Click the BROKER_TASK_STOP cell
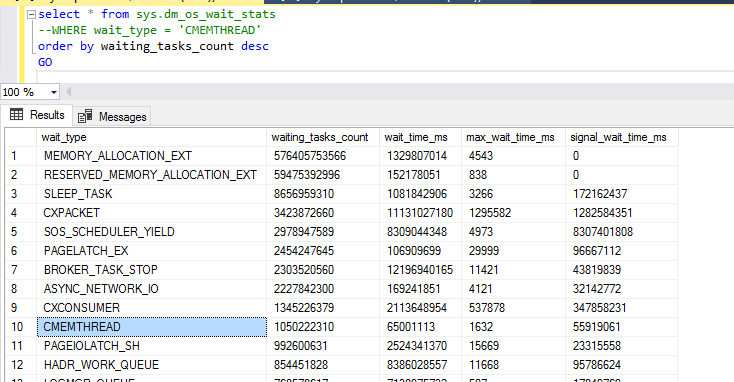Screen dimensions: 734x382 pos(151,270)
